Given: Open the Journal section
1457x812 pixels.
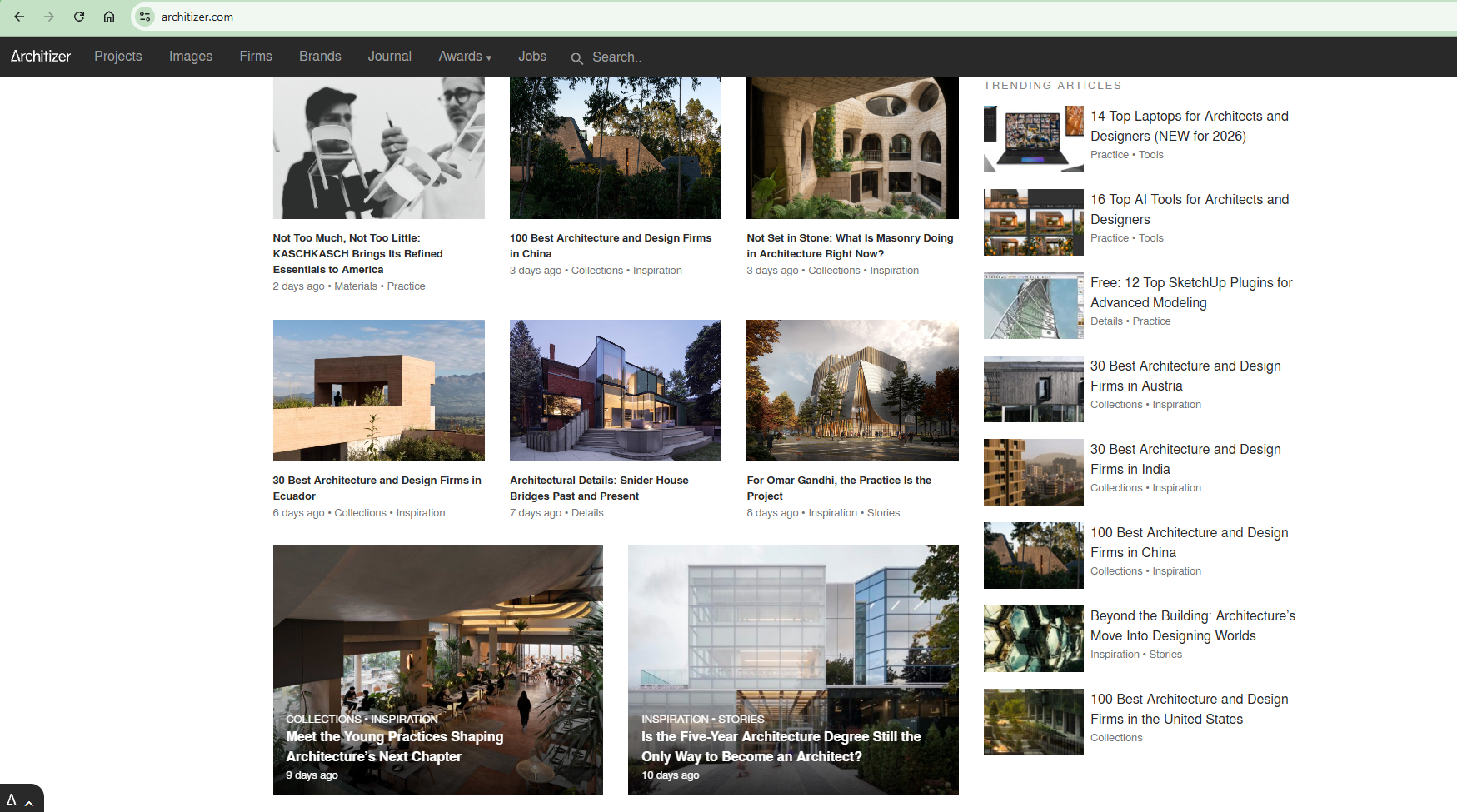Looking at the screenshot, I should click(x=390, y=57).
